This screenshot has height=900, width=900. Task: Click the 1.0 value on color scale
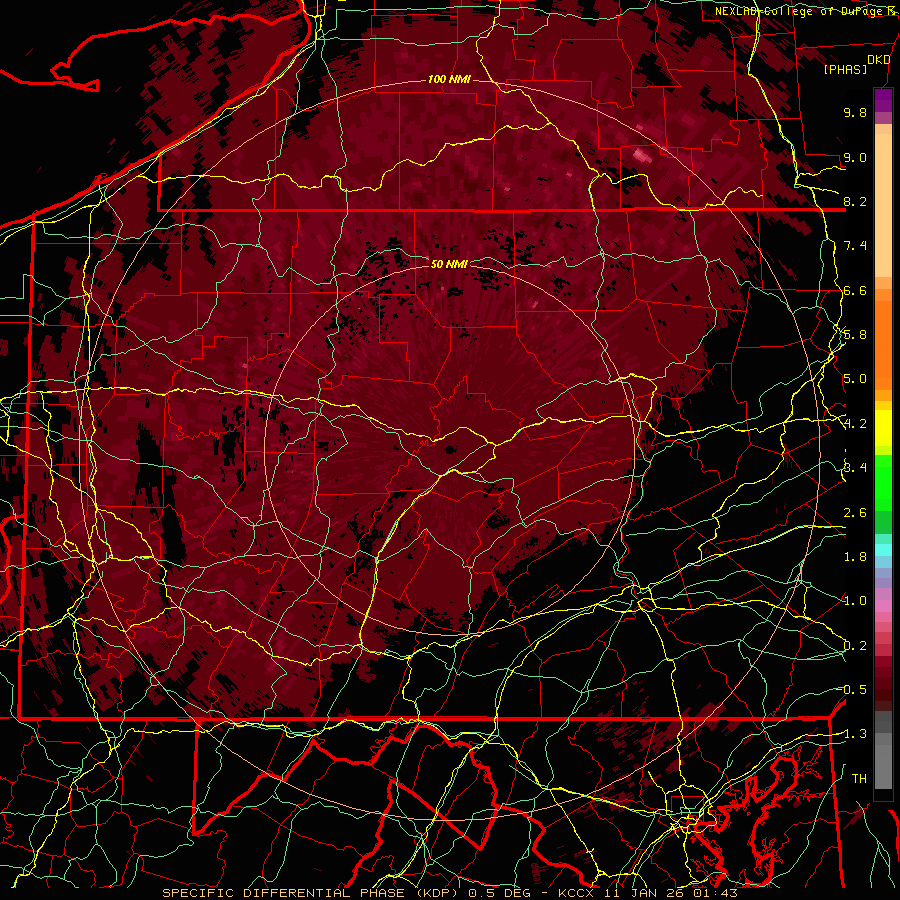855,601
